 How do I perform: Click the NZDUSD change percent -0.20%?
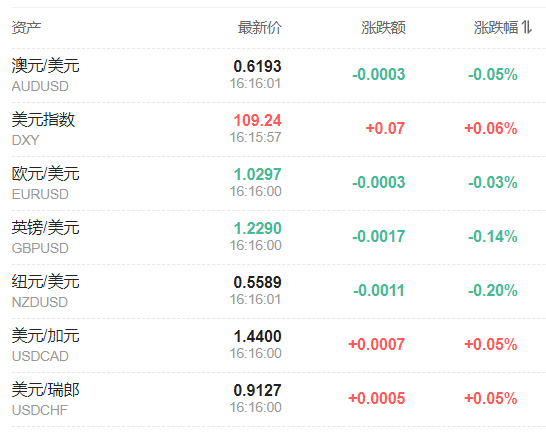tap(493, 290)
